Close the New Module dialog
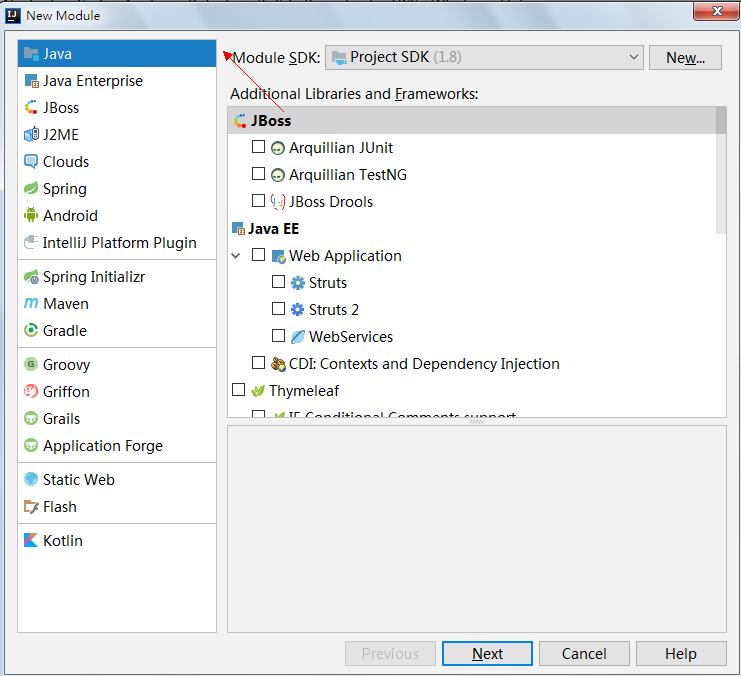Viewport: 741px width, 676px height. pos(716,10)
